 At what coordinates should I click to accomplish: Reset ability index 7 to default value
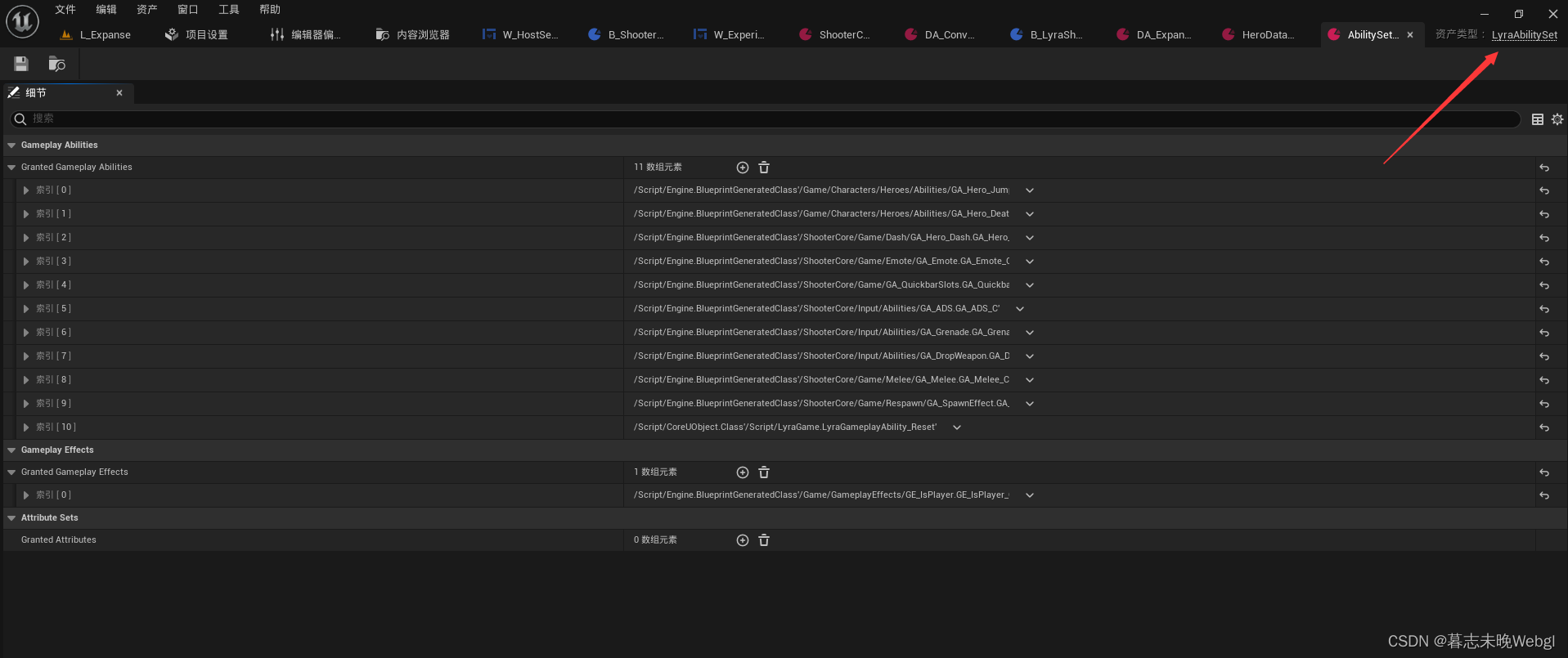[1544, 356]
